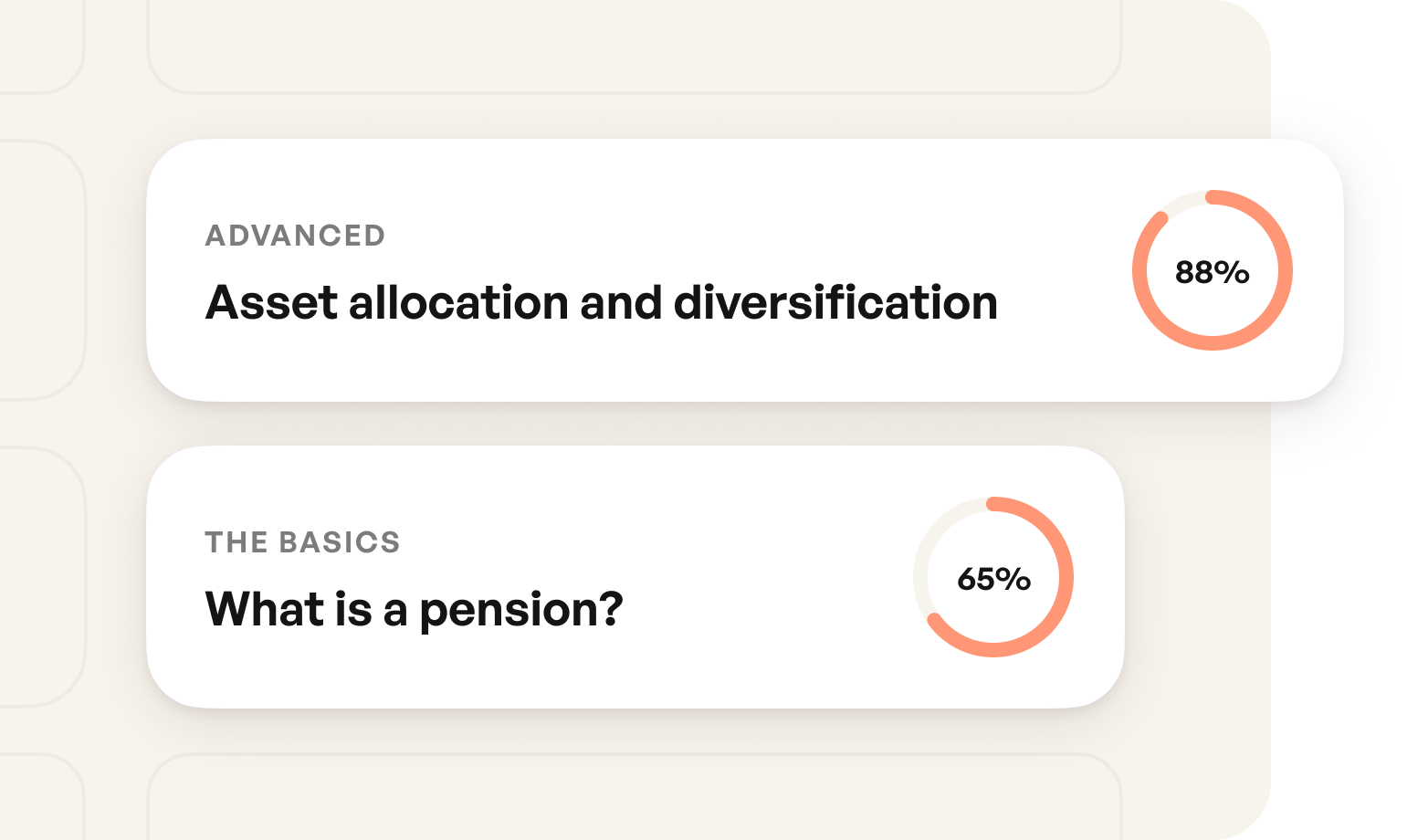The width and height of the screenshot is (1407, 840).
Task: Click the empty placeholder card below the pension card
Action: (x=634, y=799)
